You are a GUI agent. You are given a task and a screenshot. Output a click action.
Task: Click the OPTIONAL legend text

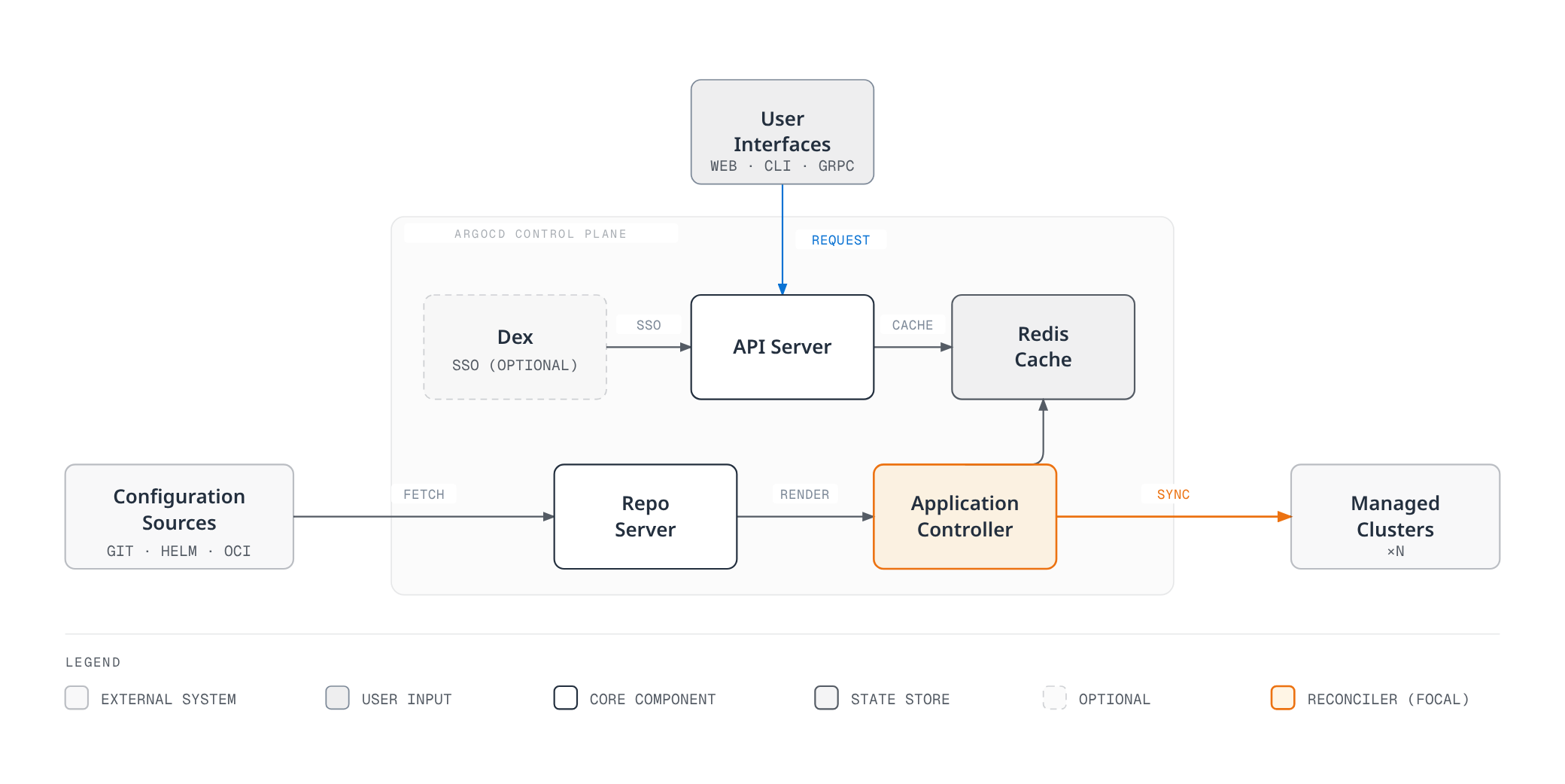(1114, 699)
